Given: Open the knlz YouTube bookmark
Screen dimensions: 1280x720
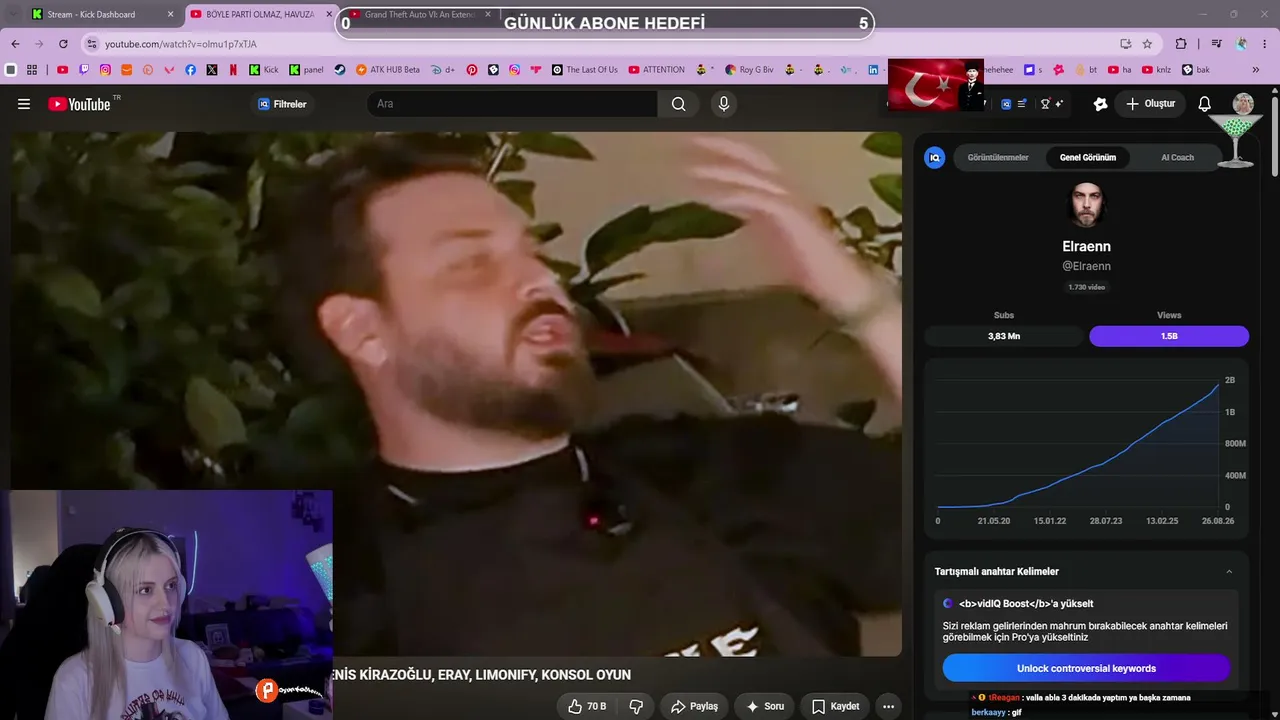Looking at the screenshot, I should [x=1156, y=70].
